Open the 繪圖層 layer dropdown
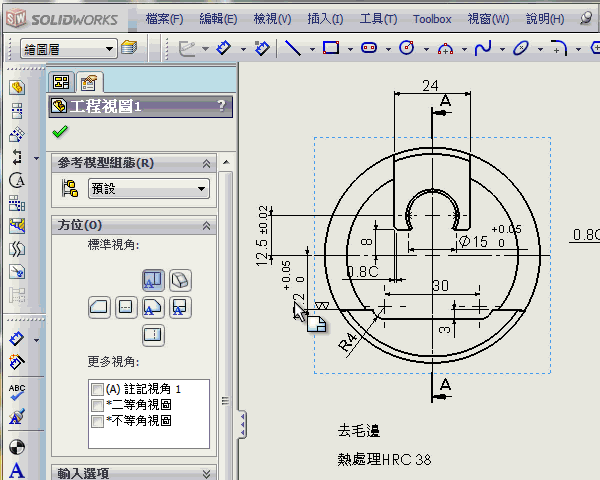Screen dimensions: 600x480 (109, 49)
